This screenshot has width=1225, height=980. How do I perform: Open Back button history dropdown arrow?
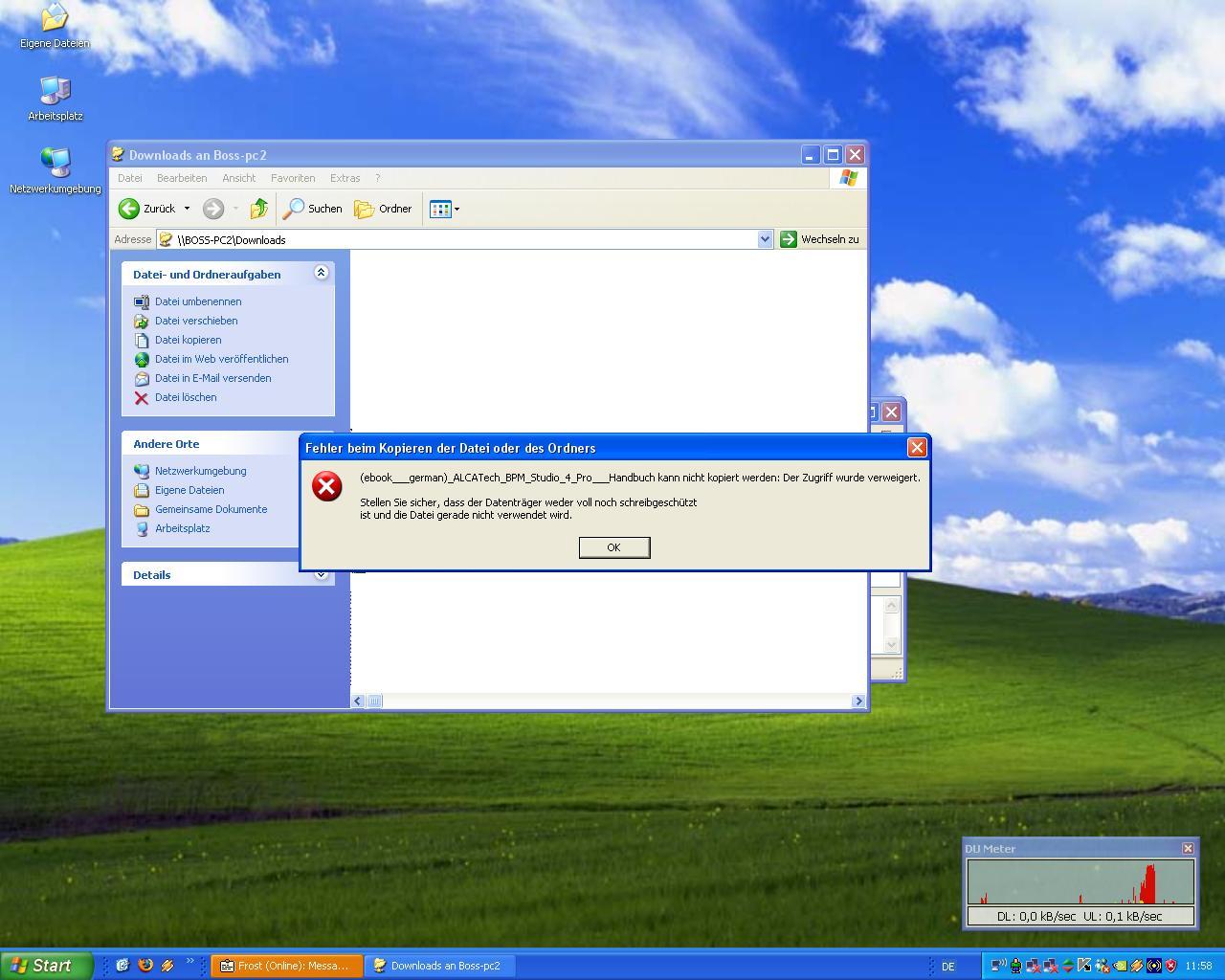pos(187,209)
